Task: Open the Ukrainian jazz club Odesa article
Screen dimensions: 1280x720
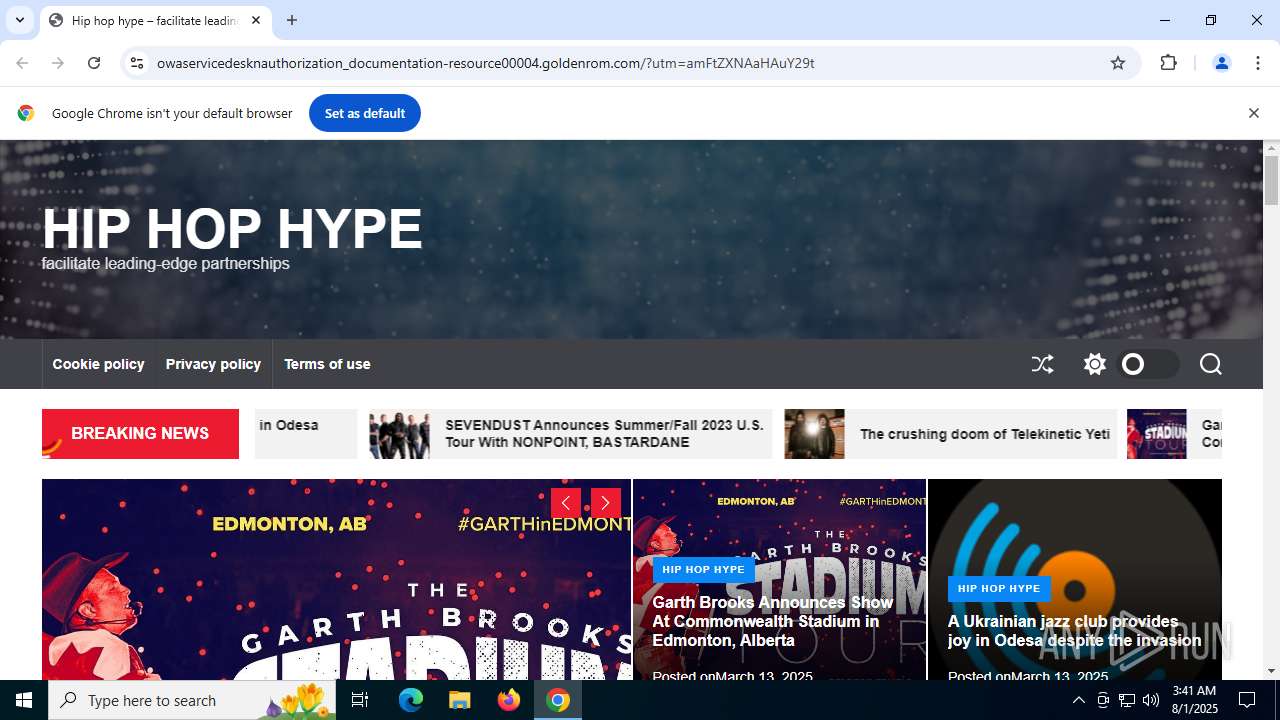Action: point(1074,631)
